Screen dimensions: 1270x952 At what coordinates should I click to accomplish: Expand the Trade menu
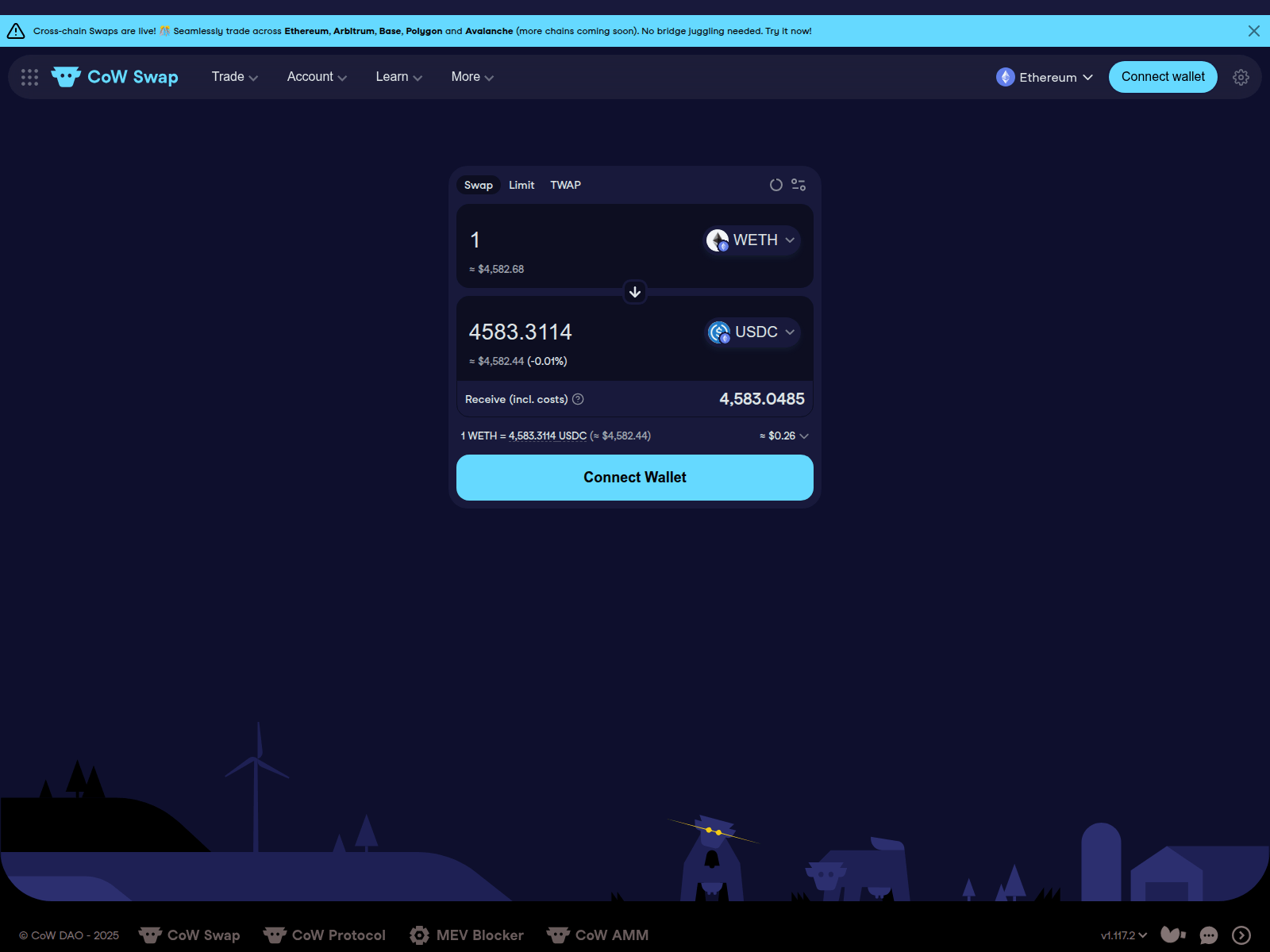(x=235, y=77)
